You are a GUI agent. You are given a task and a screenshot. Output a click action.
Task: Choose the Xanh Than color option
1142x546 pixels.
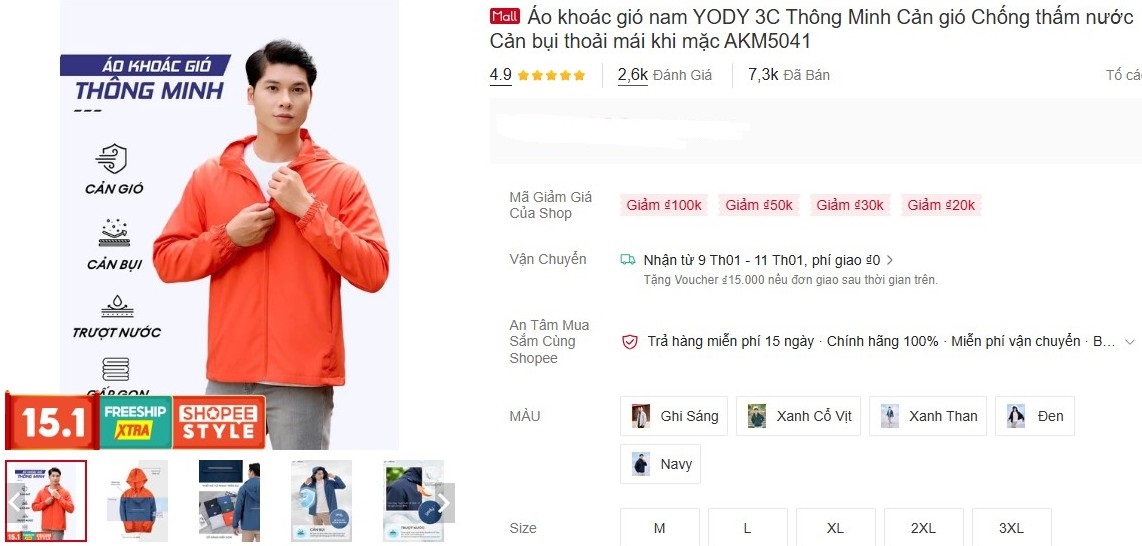click(x=928, y=416)
